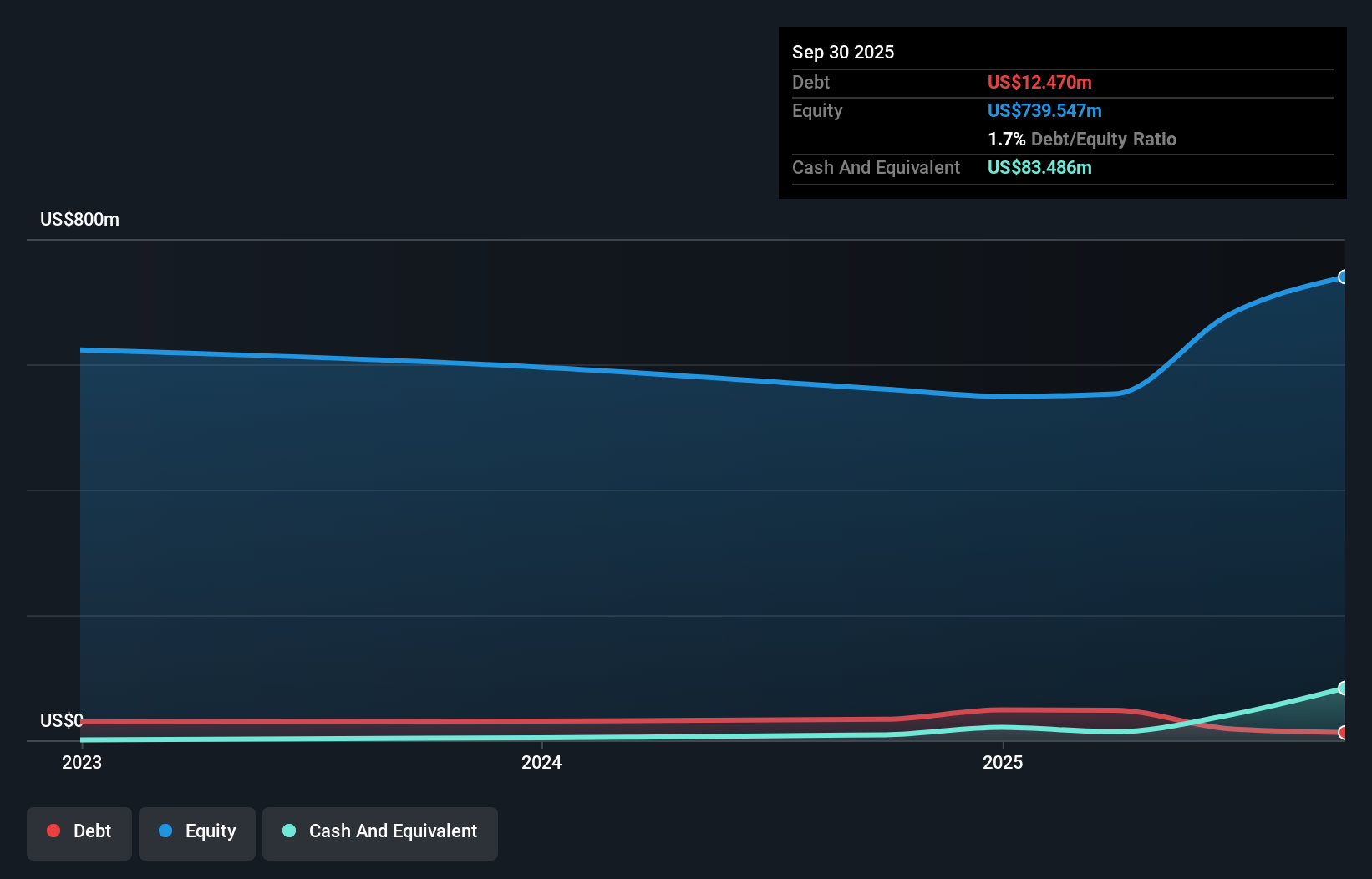Click the red Debt legend dot
The image size is (1372, 879).
[53, 831]
